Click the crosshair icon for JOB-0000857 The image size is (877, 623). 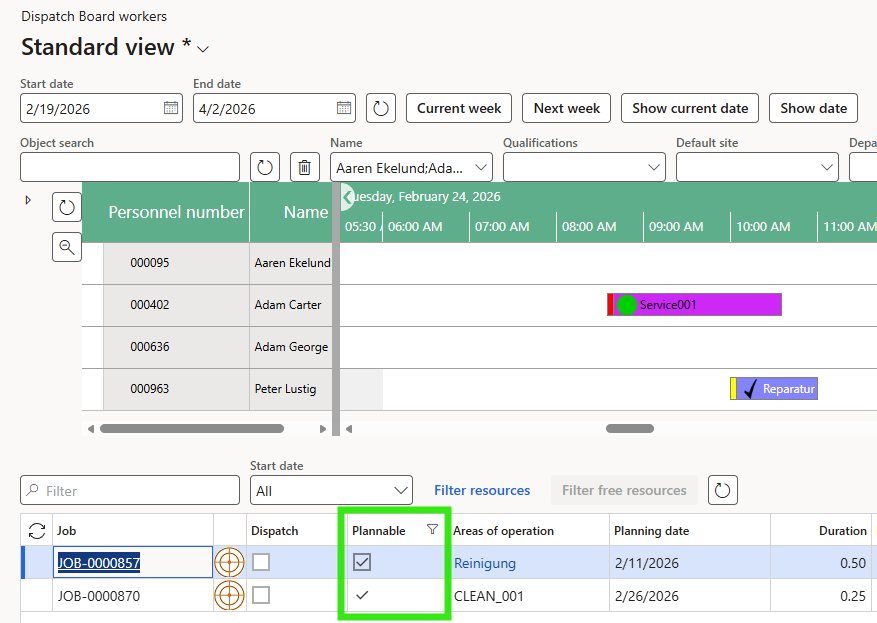pyautogui.click(x=229, y=562)
